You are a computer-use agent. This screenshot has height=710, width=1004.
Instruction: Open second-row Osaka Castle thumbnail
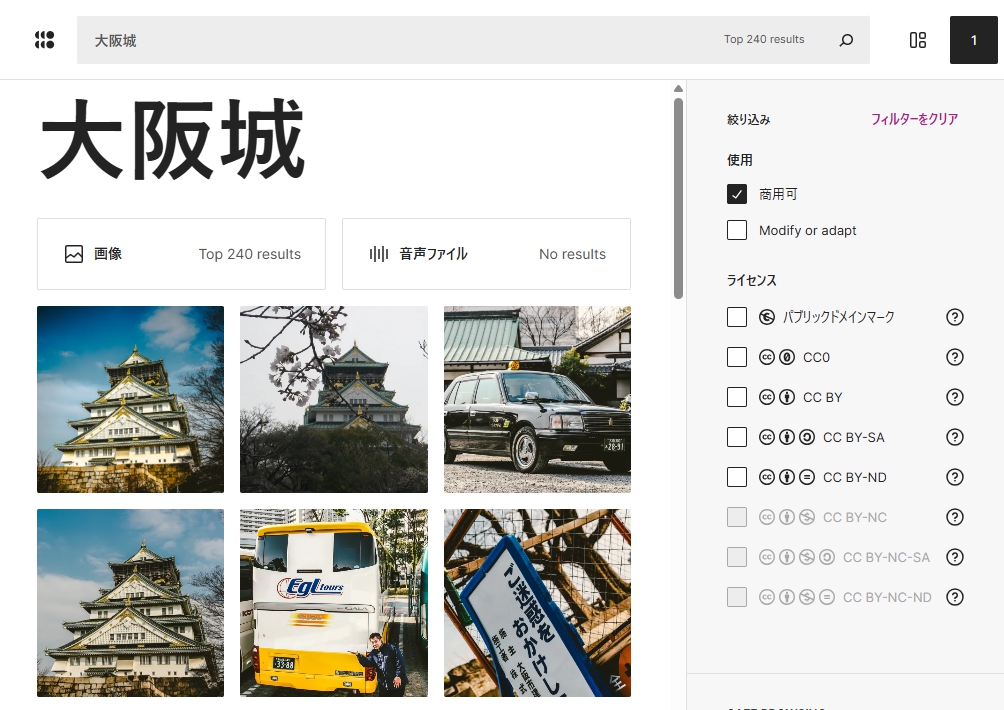tap(131, 602)
